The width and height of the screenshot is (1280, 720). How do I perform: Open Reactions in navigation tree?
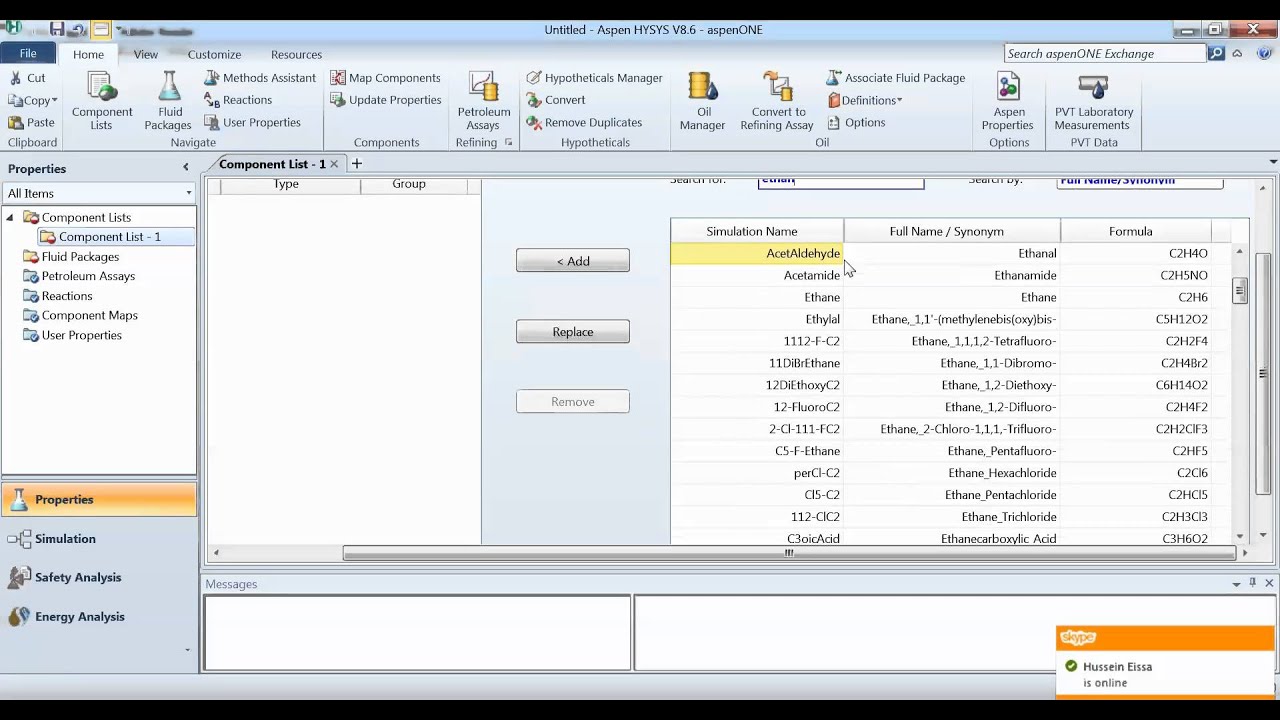point(67,296)
